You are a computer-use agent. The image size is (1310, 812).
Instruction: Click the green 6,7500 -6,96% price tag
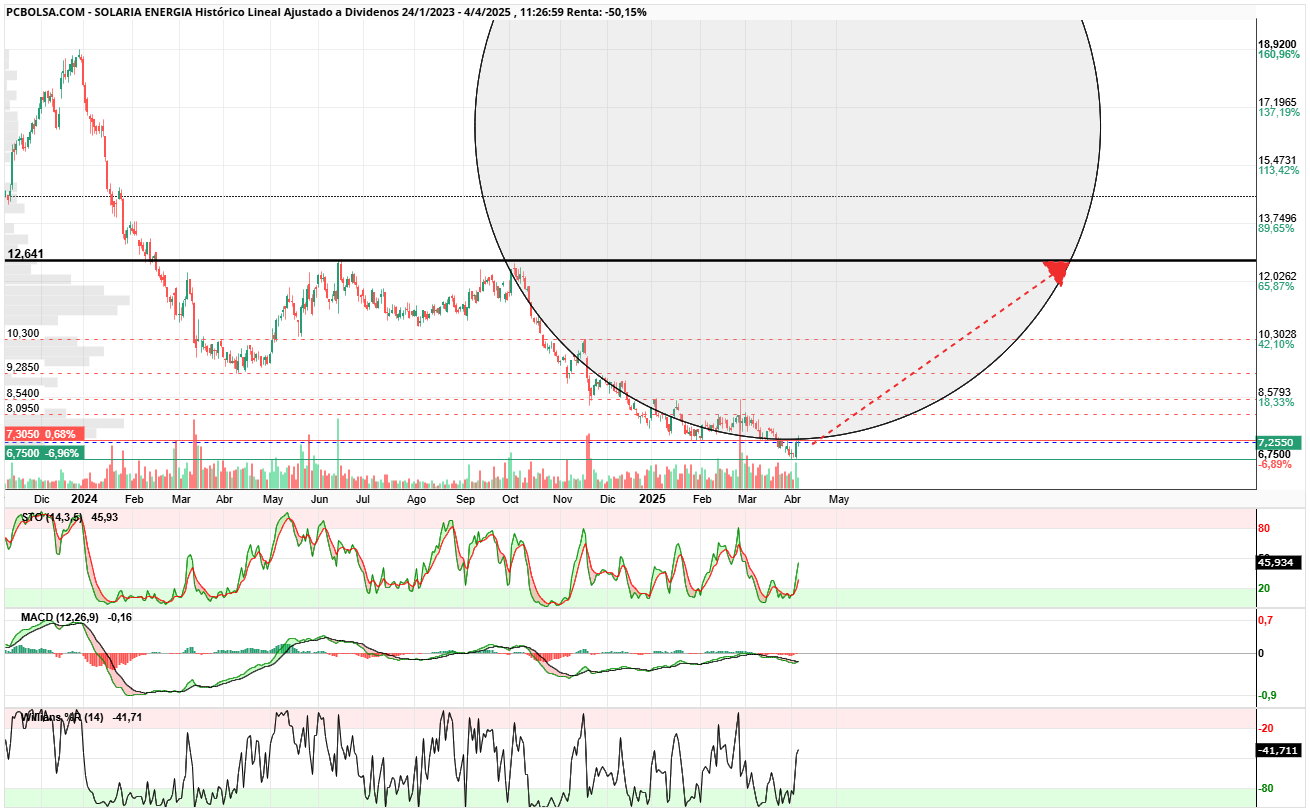point(44,453)
